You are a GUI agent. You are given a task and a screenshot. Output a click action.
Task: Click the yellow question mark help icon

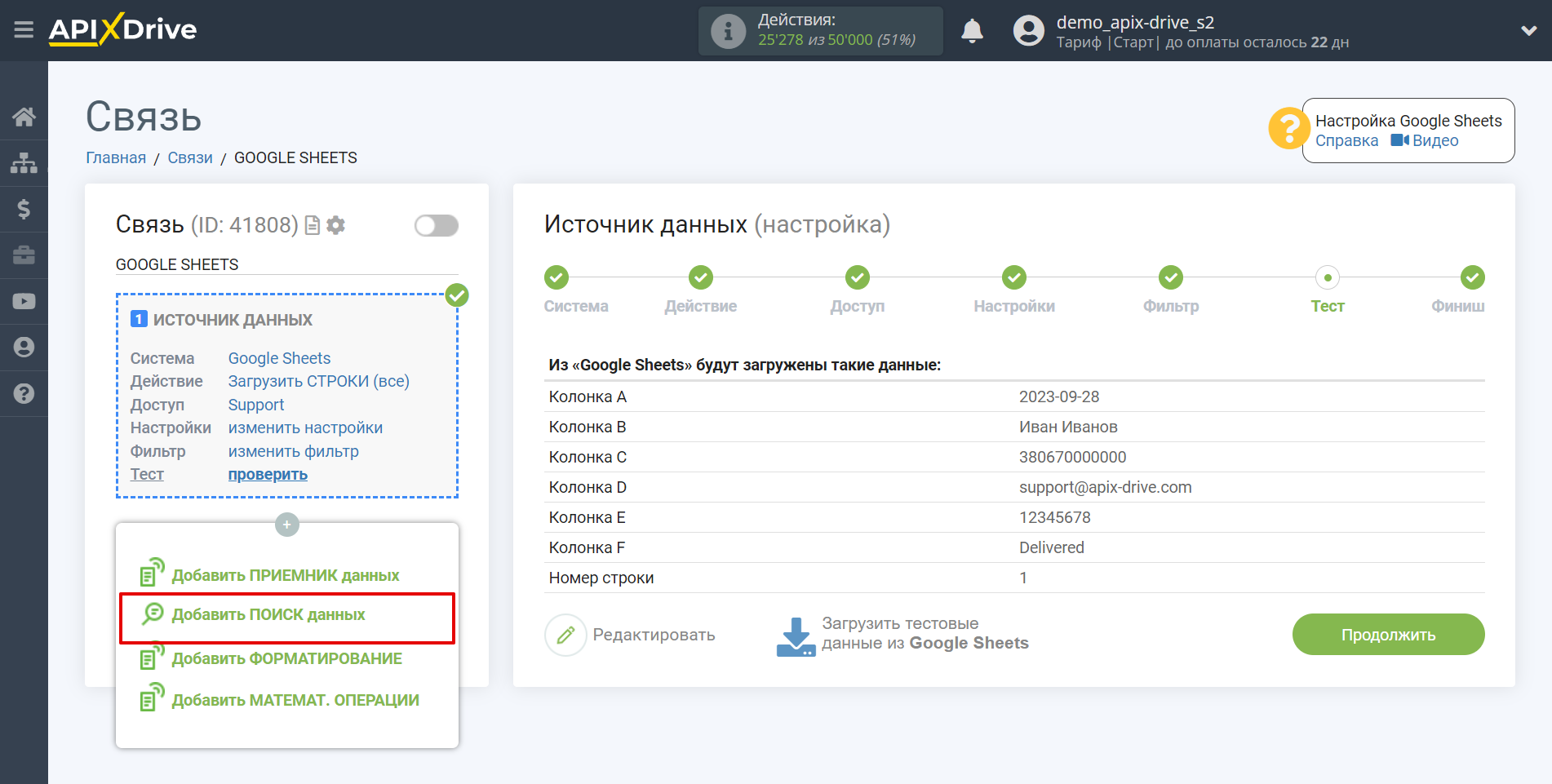[1288, 129]
